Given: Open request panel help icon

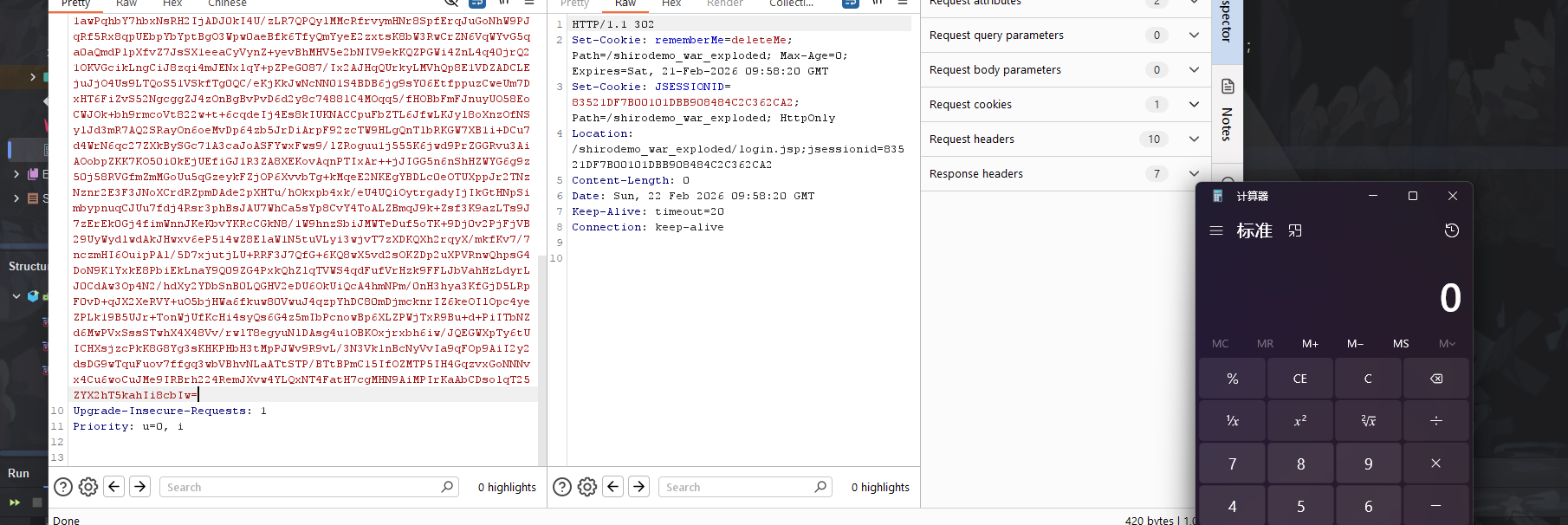Looking at the screenshot, I should (63, 487).
